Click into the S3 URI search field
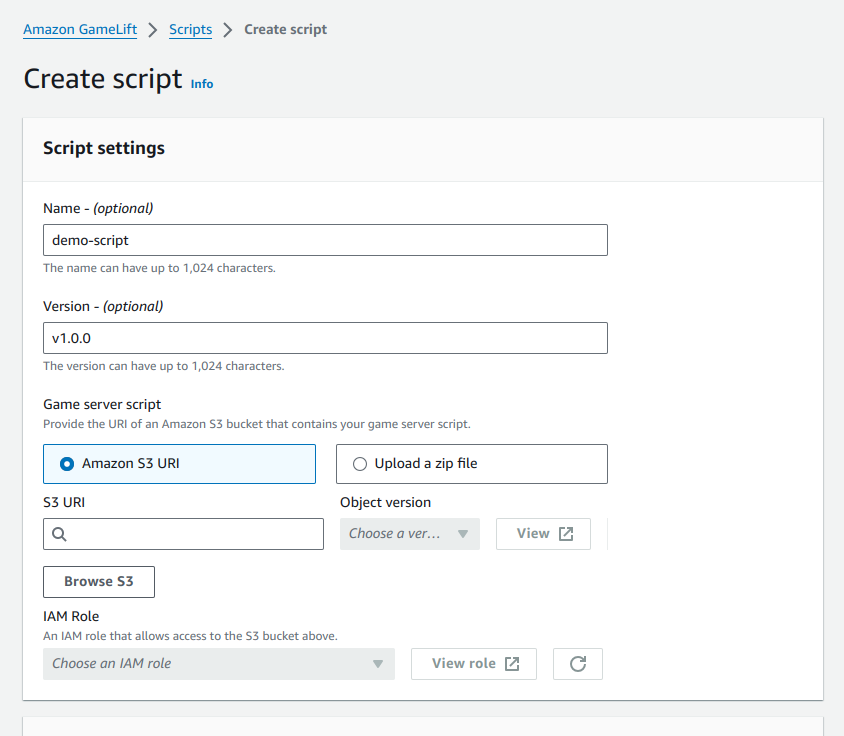This screenshot has width=844, height=736. (183, 534)
